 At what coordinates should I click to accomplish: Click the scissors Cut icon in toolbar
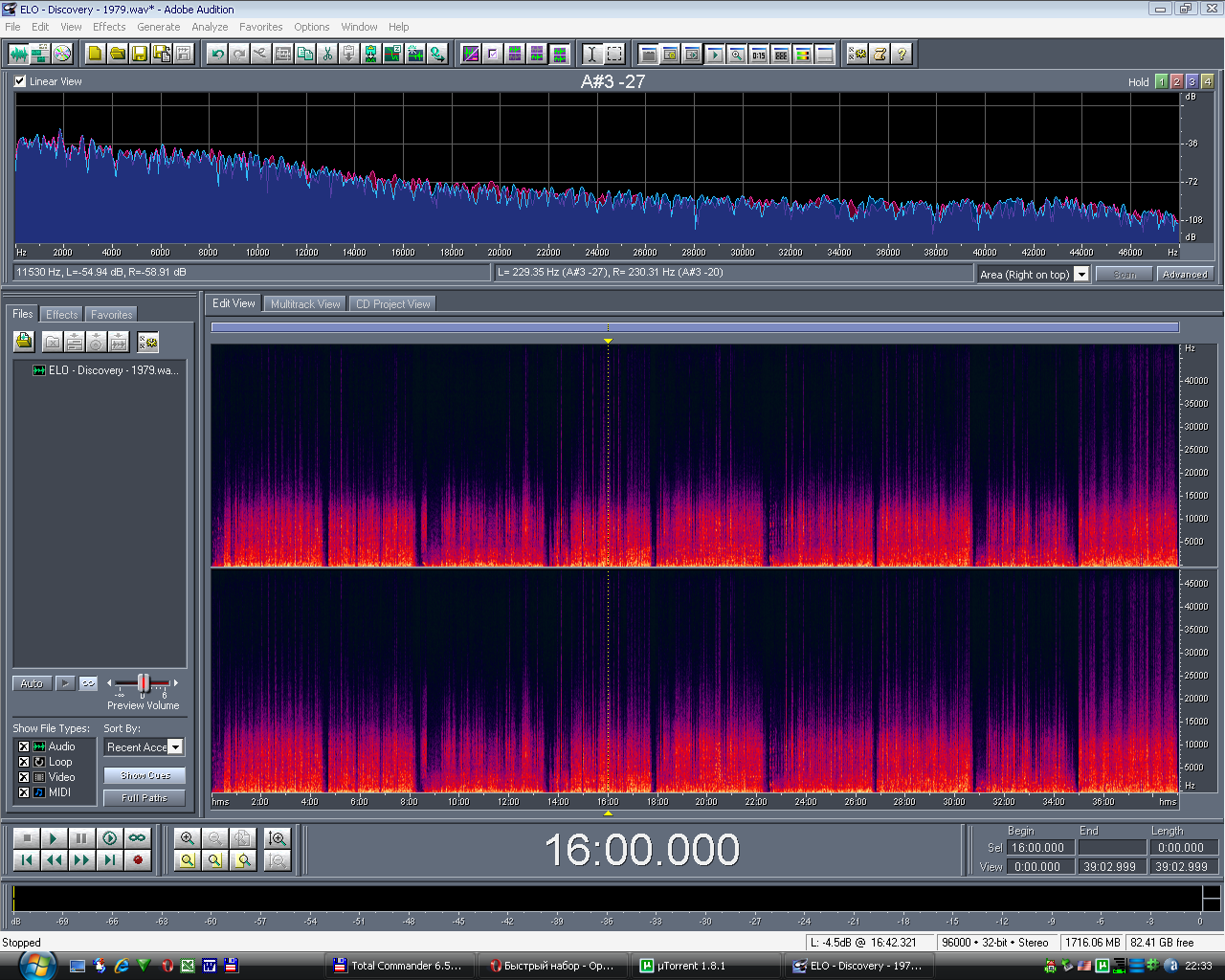pos(327,54)
